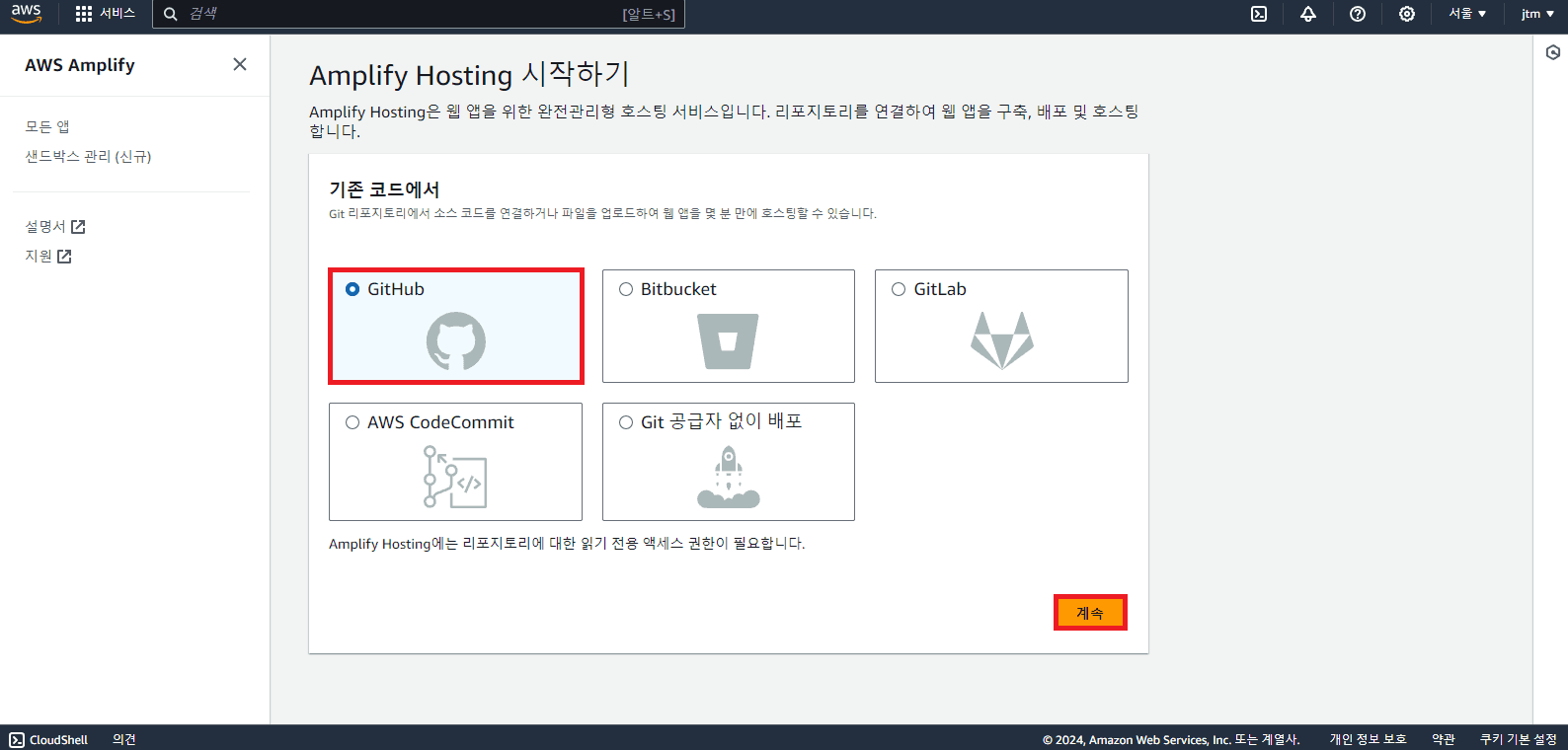Choose Git 공급자 없이 배포 option
Viewport: 1568px width, 750px height.
pos(626,422)
